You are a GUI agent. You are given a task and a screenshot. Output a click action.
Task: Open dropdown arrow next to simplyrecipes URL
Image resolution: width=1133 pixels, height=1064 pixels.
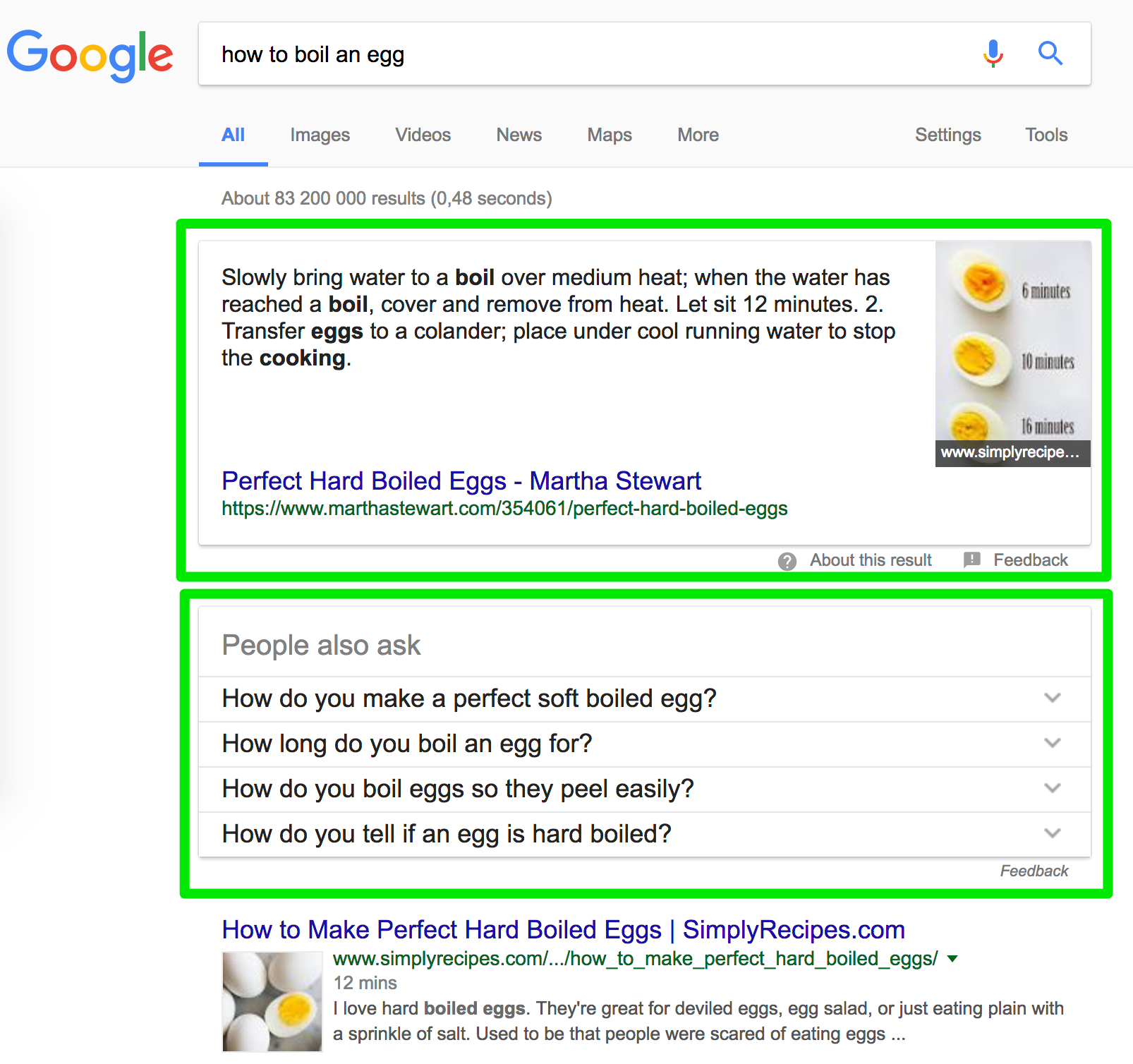[952, 959]
